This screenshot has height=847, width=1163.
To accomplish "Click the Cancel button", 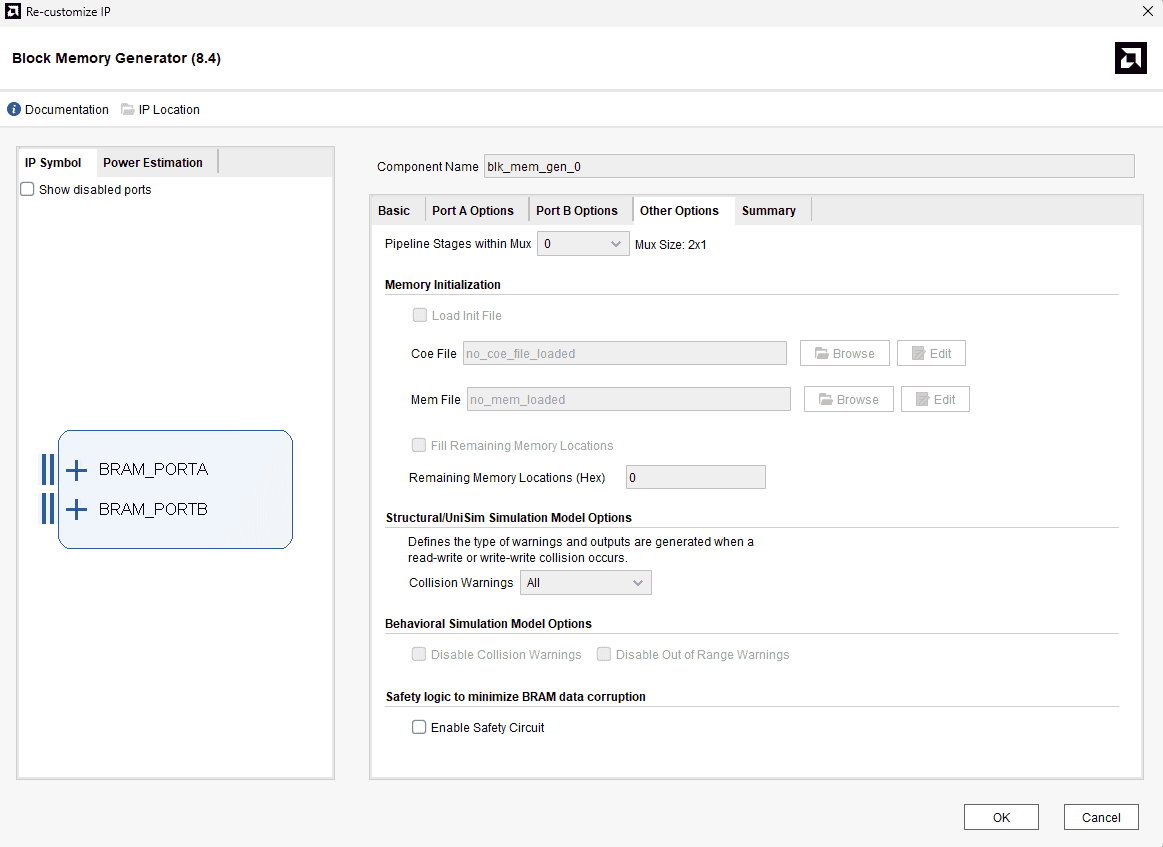I will (x=1100, y=817).
